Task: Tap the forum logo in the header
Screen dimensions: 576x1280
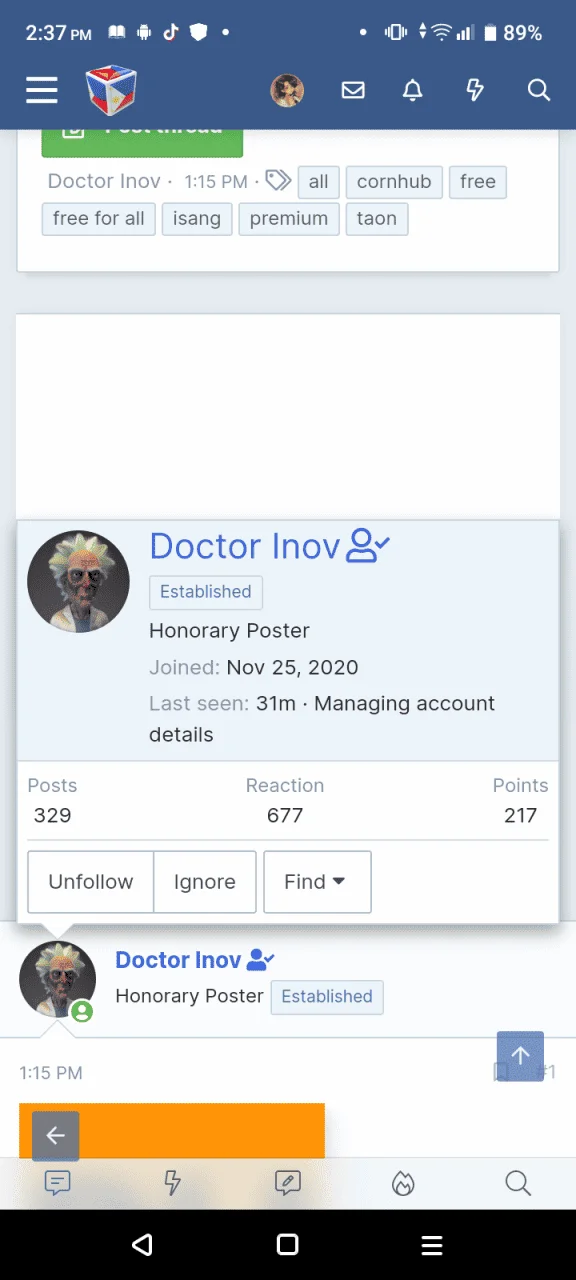Action: (111, 89)
